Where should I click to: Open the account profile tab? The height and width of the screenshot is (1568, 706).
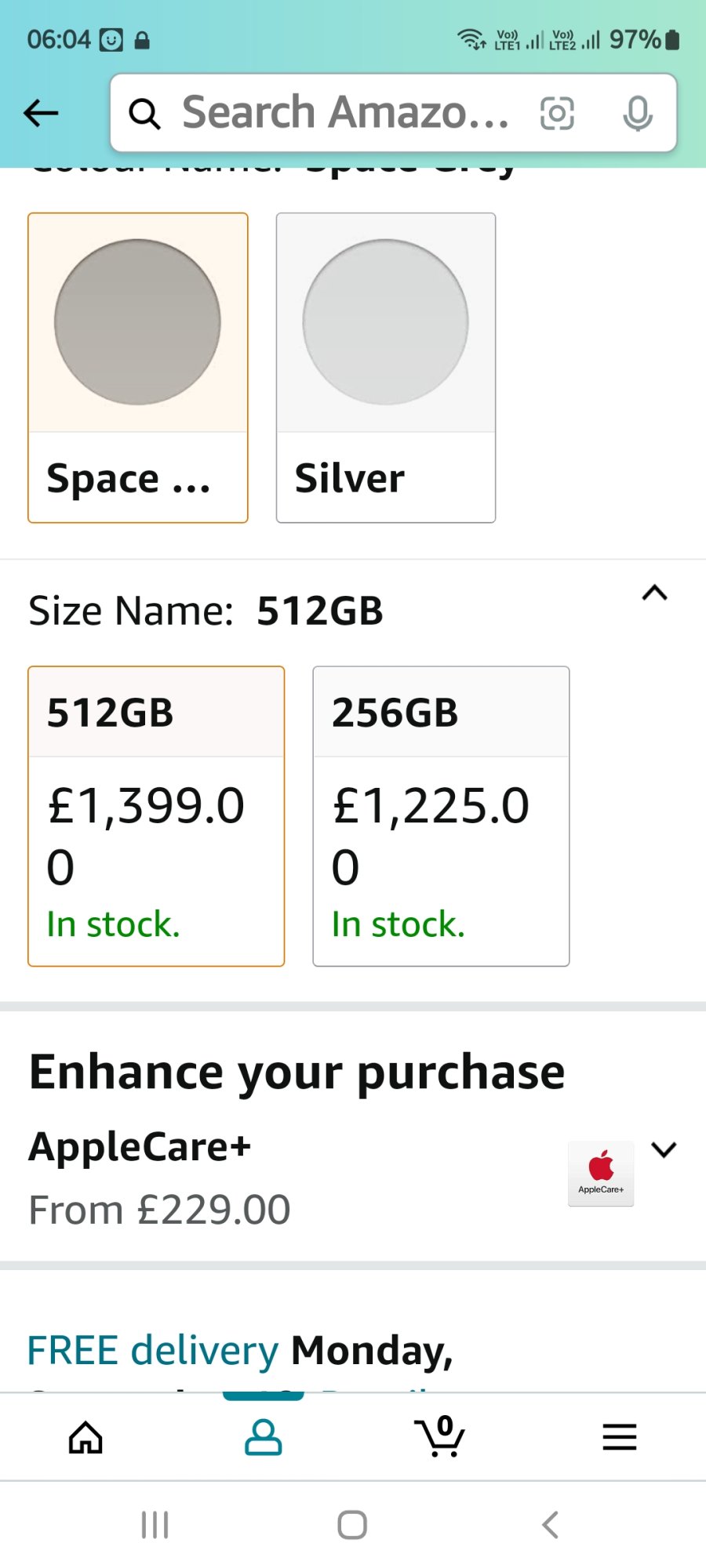(263, 1437)
